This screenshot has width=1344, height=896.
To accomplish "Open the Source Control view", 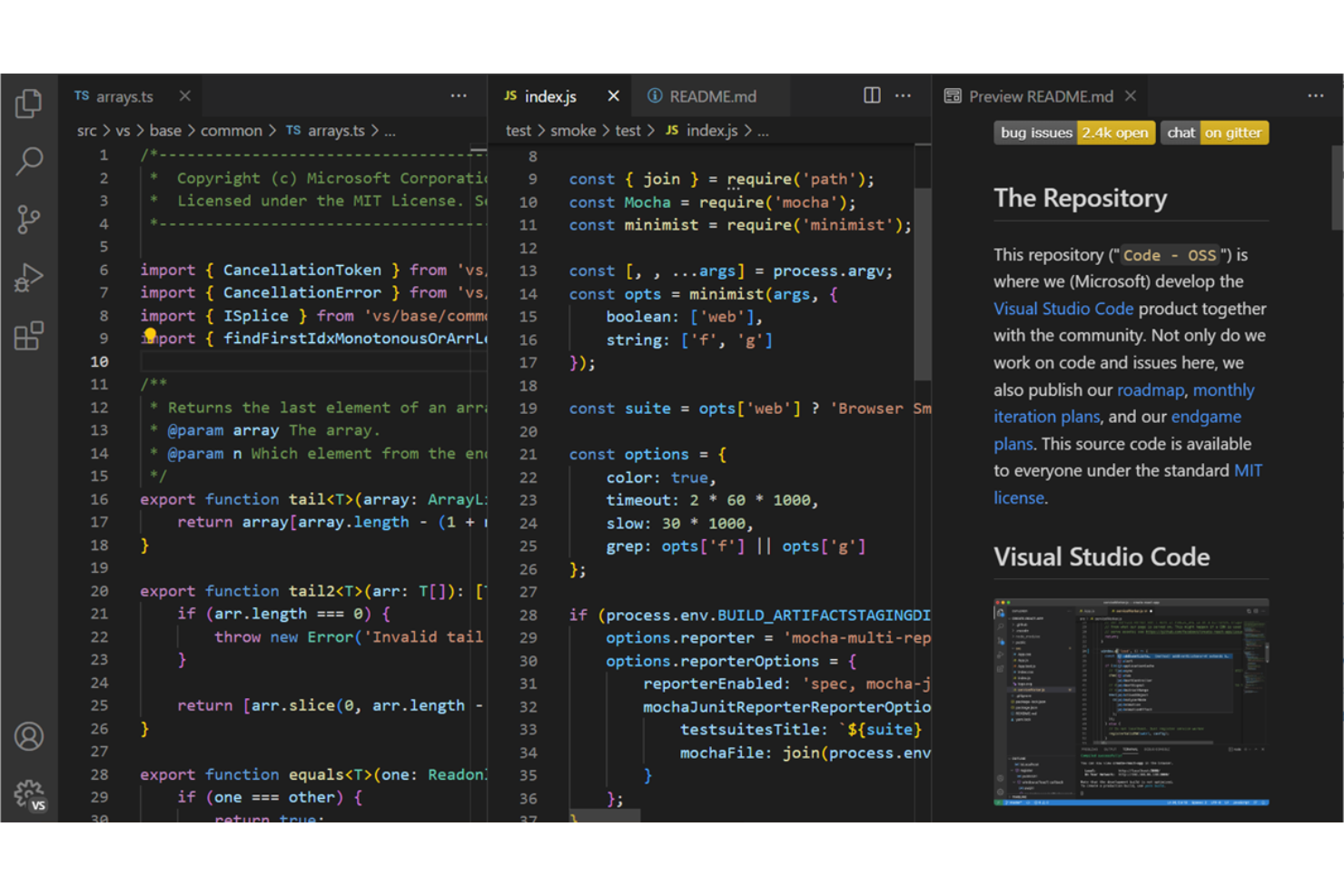I will pos(28,220).
